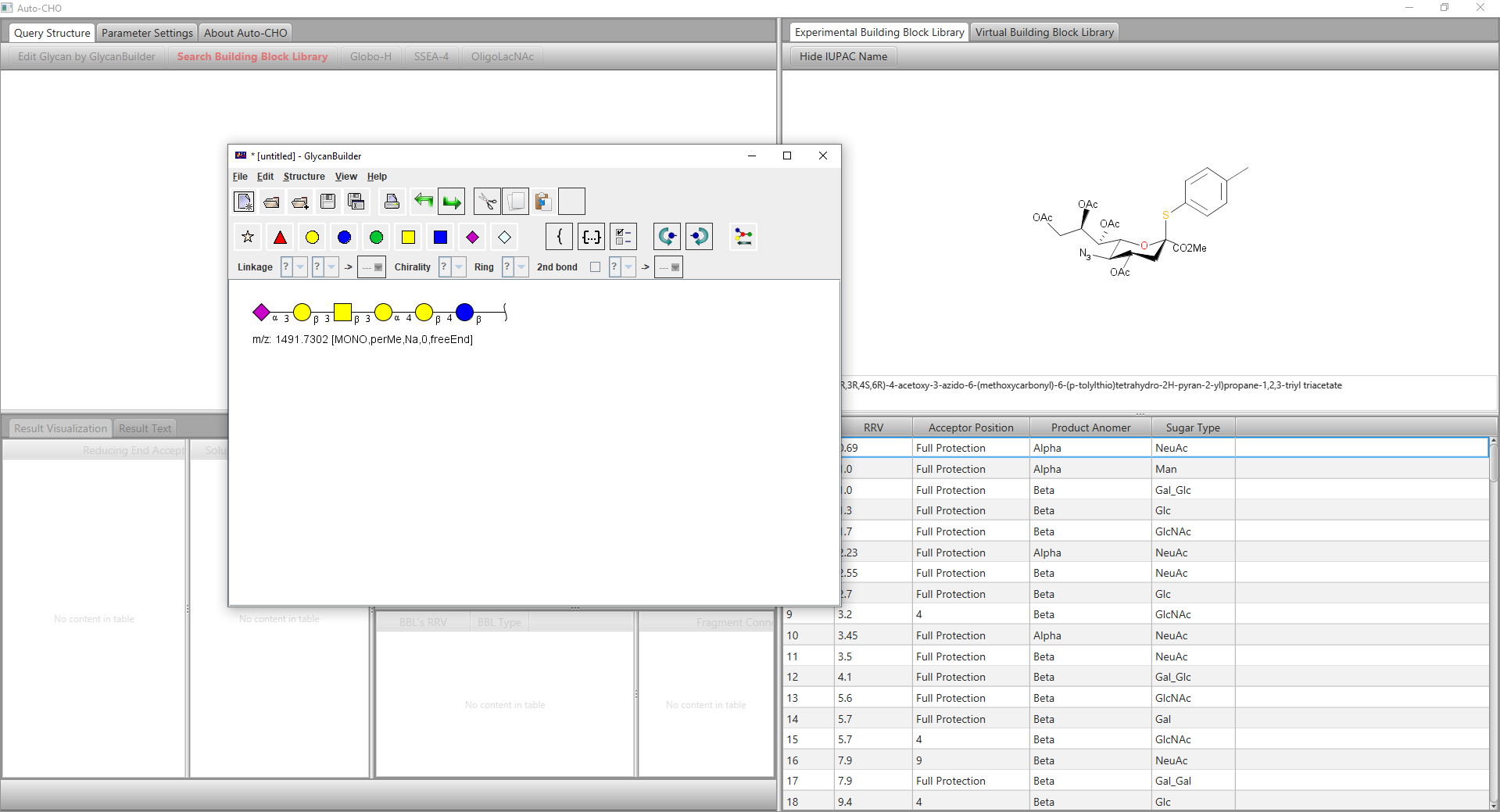
Task: Expand the Chirality dropdown
Action: 459,267
